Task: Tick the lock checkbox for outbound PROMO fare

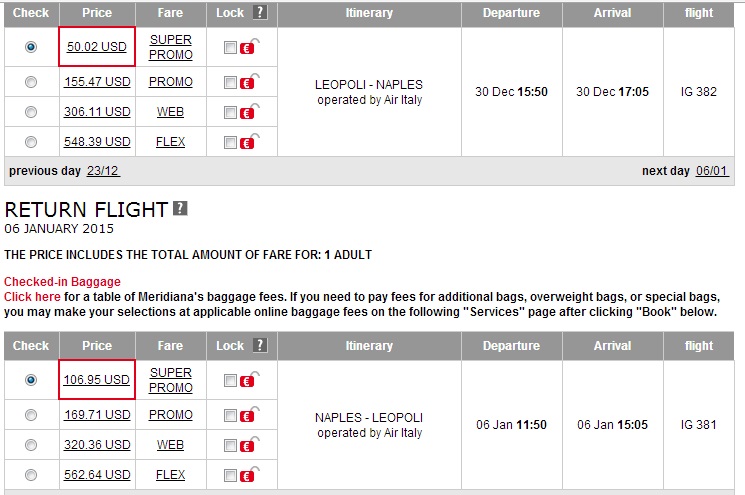Action: [x=231, y=82]
